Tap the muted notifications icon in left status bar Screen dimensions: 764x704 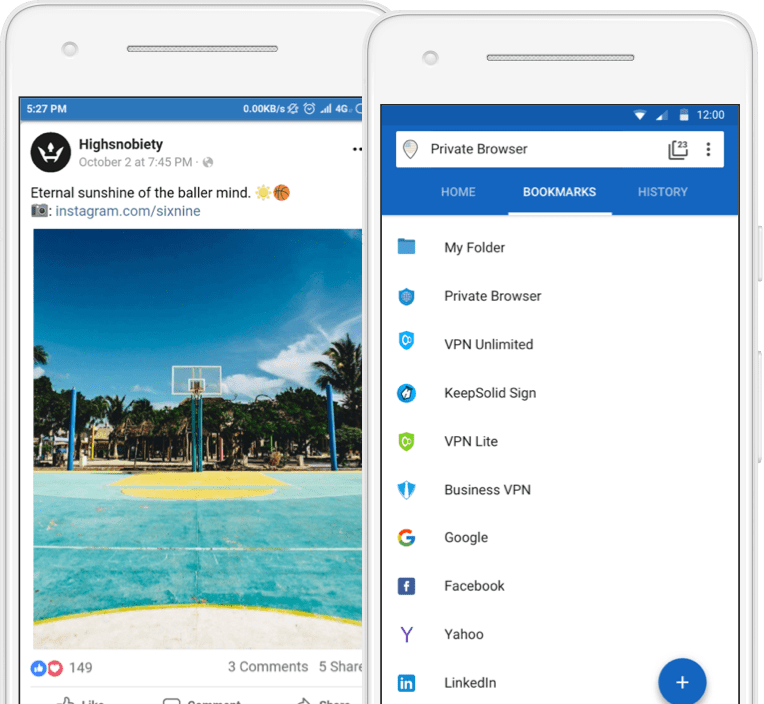tap(292, 109)
